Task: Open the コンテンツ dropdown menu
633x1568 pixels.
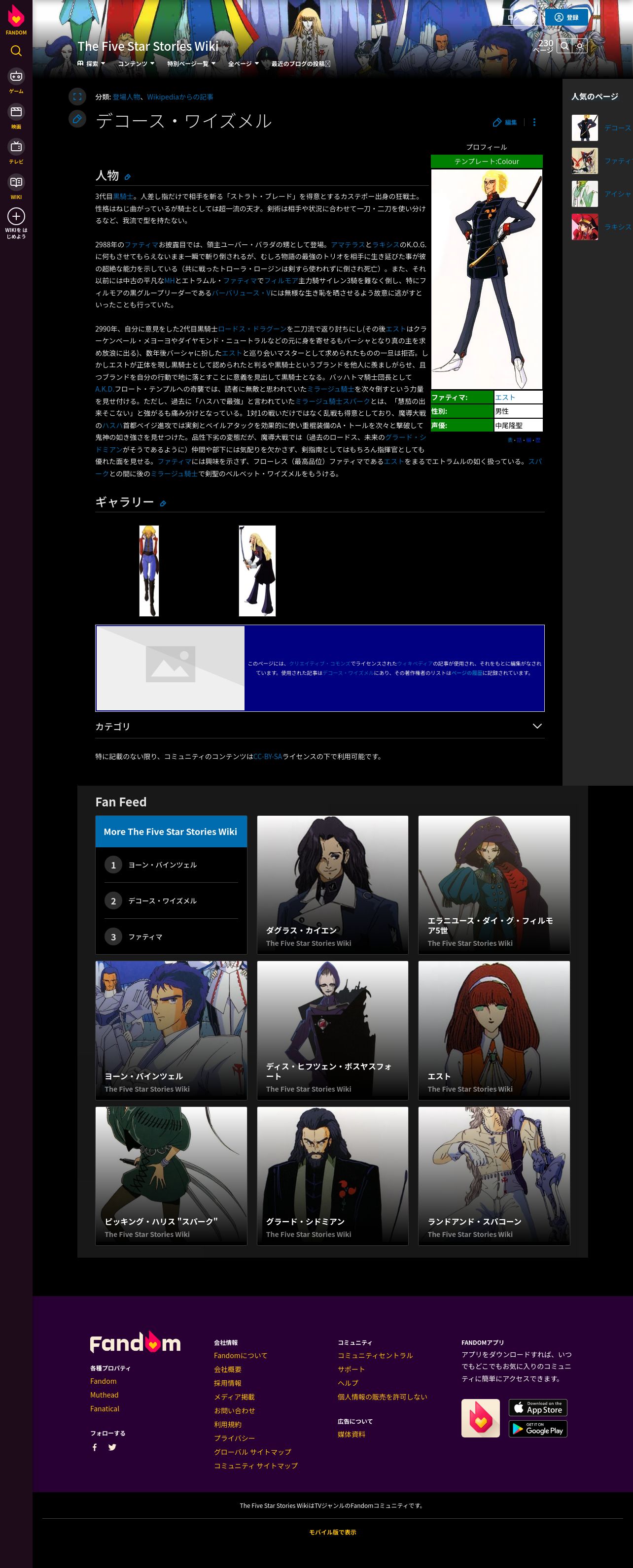Action: (136, 64)
